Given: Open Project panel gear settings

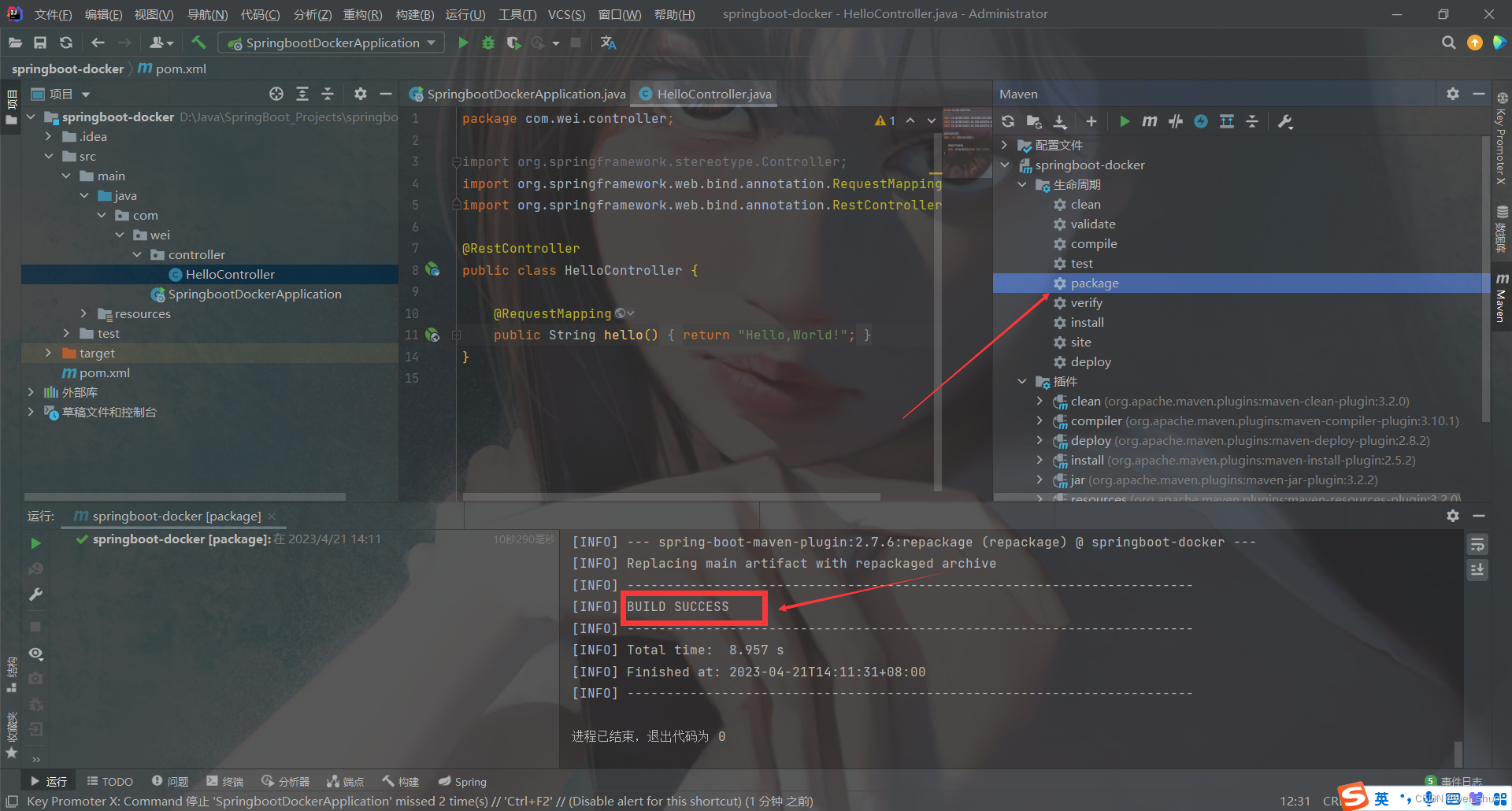Looking at the screenshot, I should pos(361,94).
